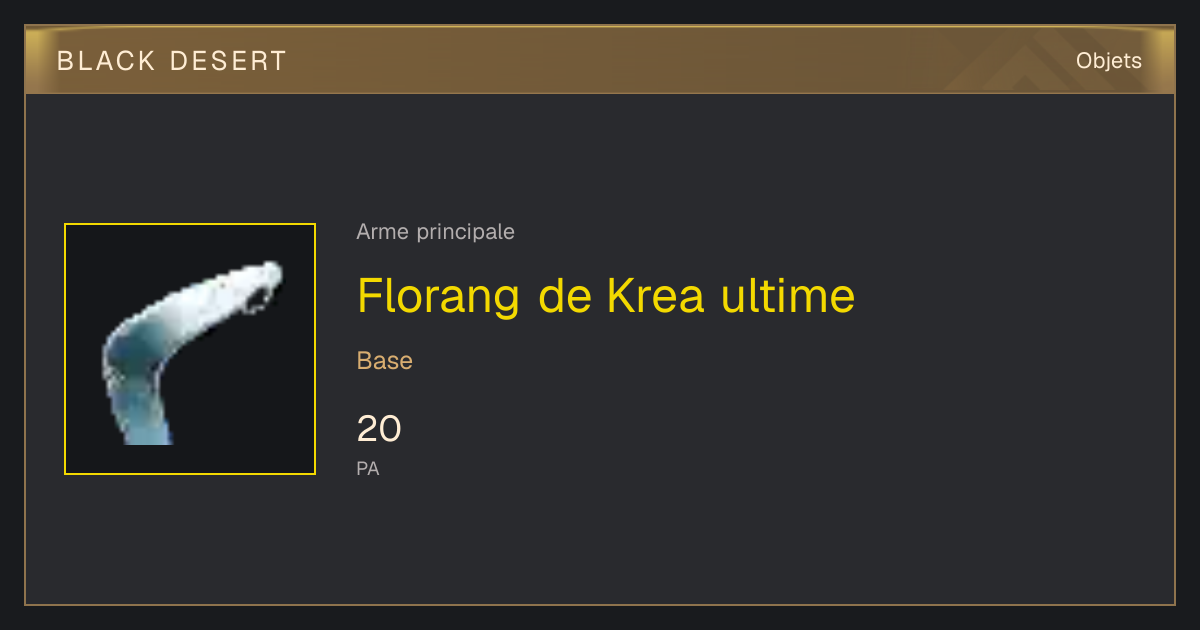Image resolution: width=1200 pixels, height=630 pixels.
Task: Click the BLACK DESERT header title
Action: click(x=172, y=61)
